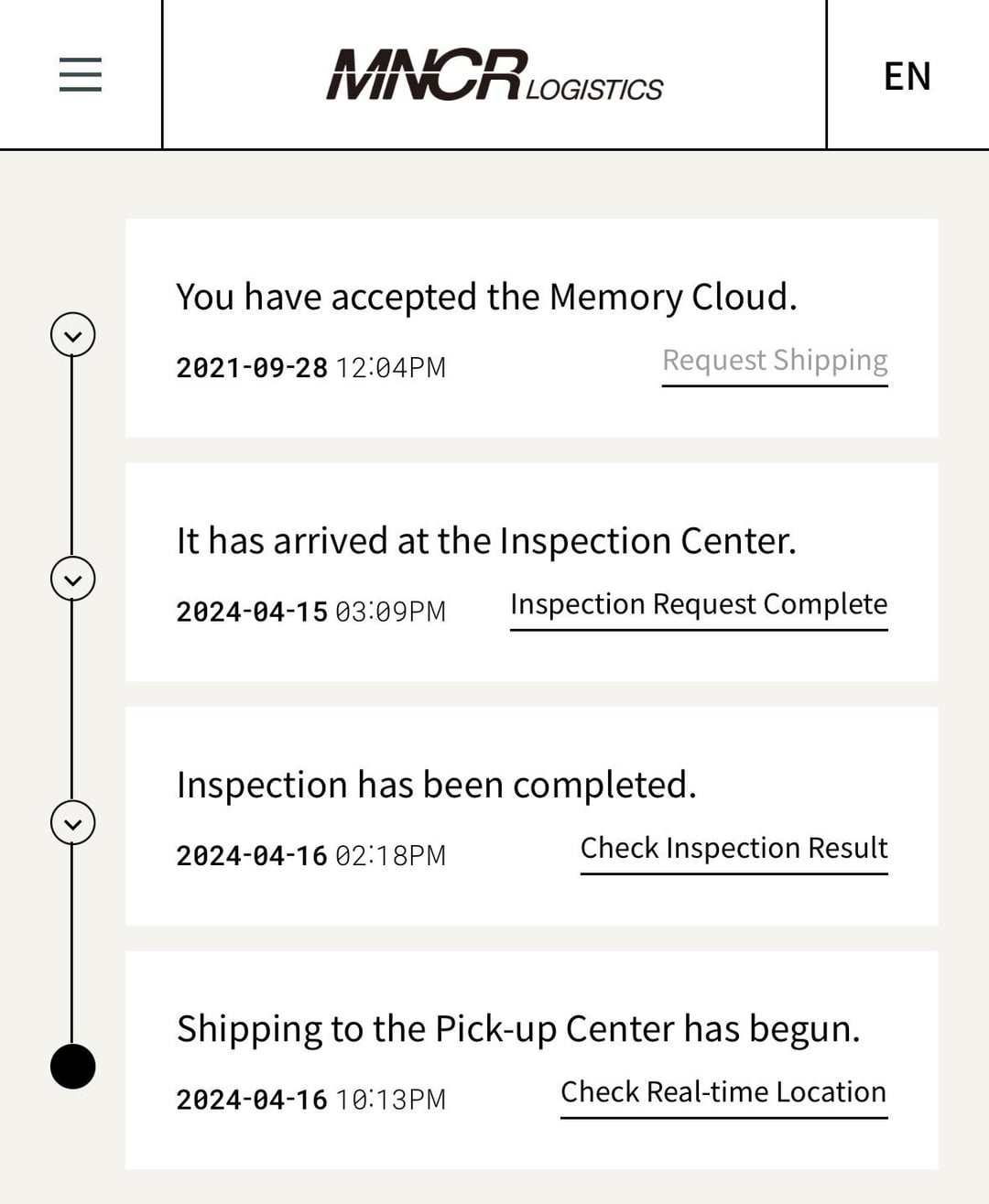Click the Request Shipping link
989x1204 pixels.
coord(775,361)
